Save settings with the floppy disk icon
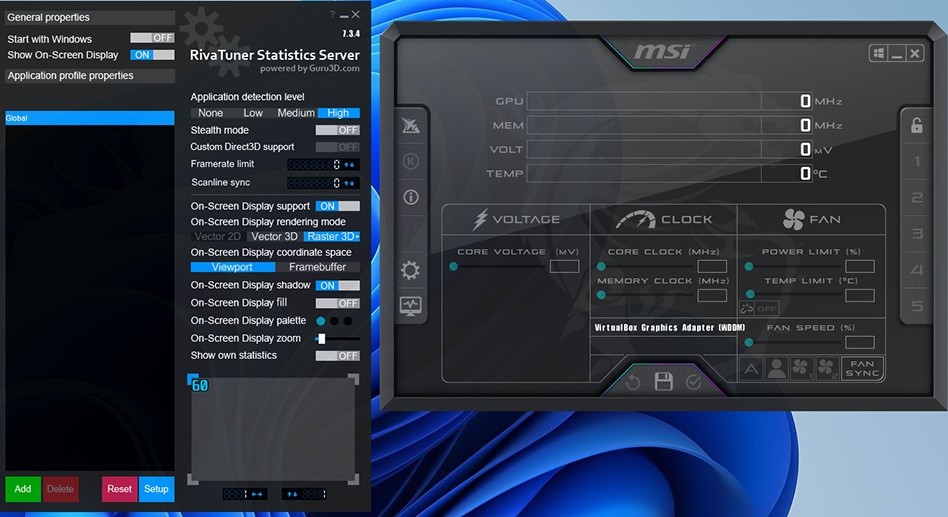 [x=663, y=382]
